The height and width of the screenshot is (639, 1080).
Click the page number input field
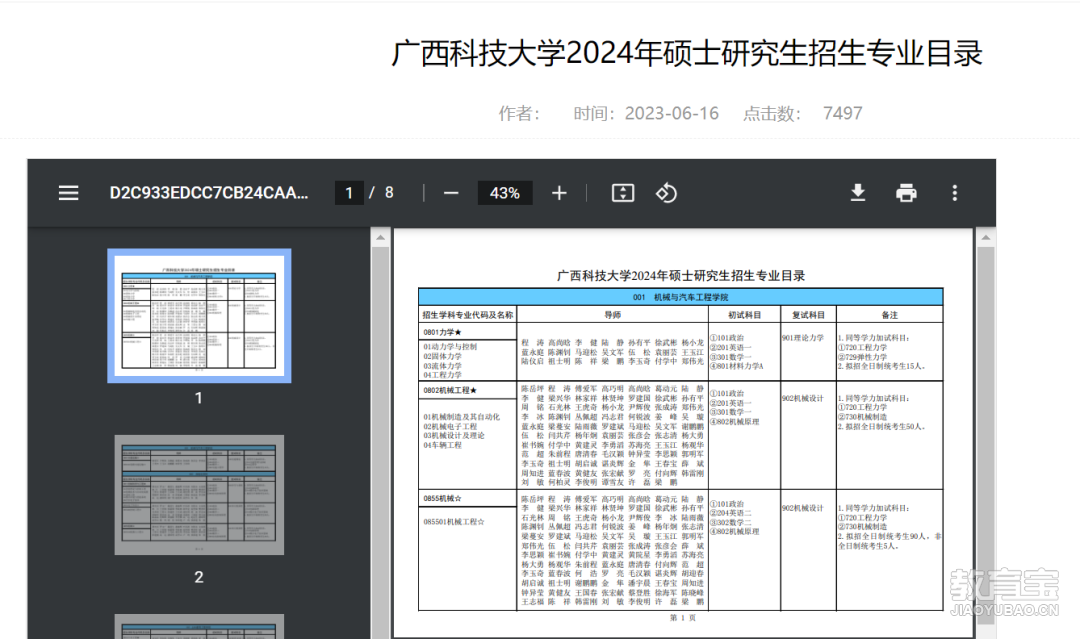(x=349, y=193)
